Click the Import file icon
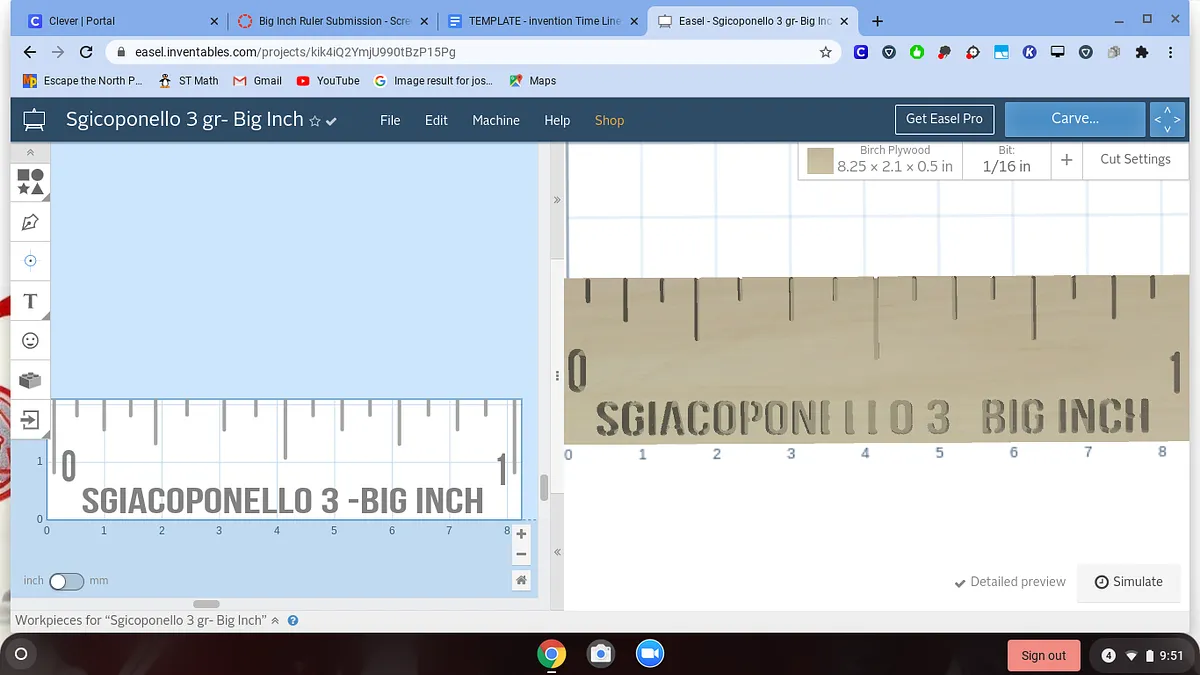 pos(30,420)
